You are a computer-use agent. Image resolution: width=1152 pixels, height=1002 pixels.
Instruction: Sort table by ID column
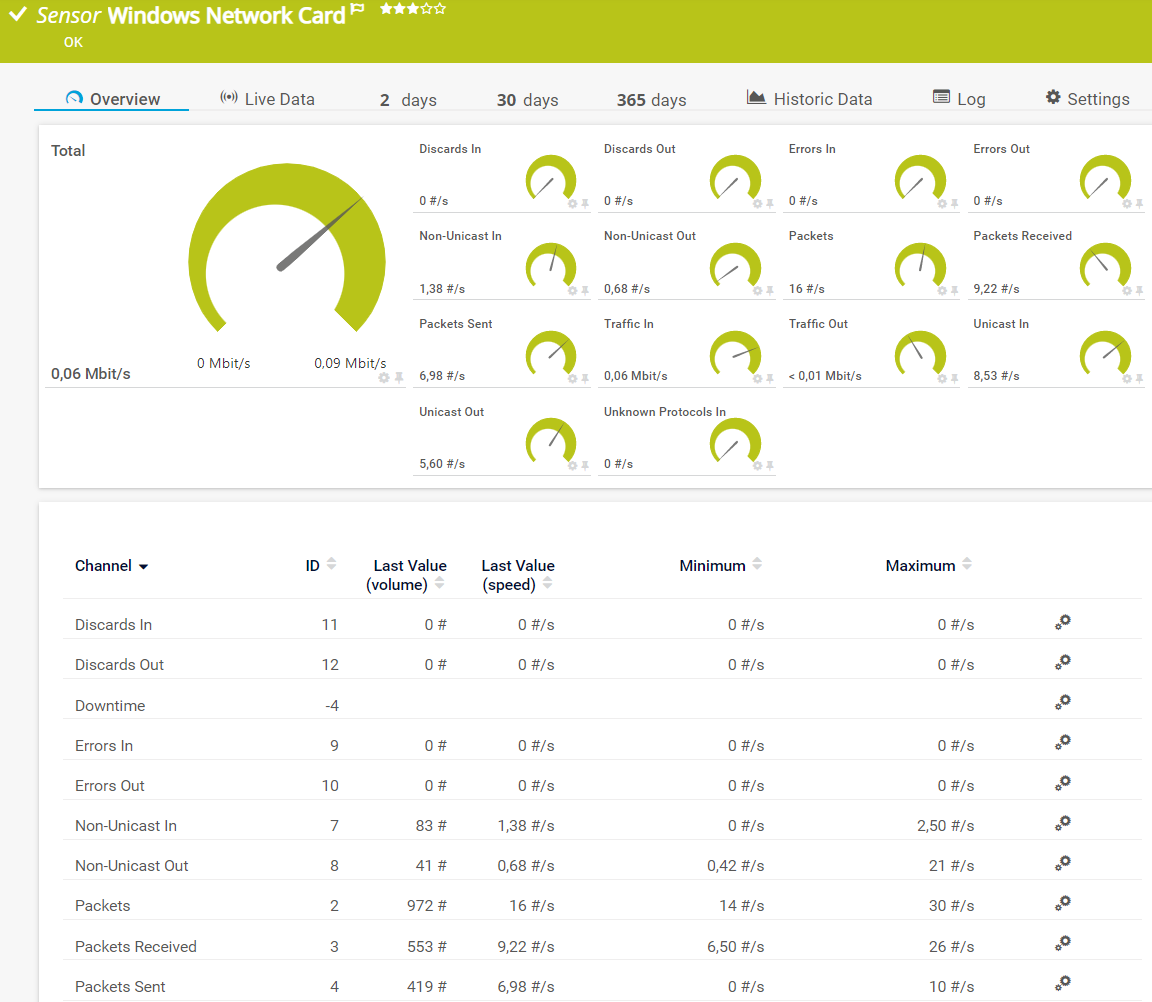tap(331, 565)
